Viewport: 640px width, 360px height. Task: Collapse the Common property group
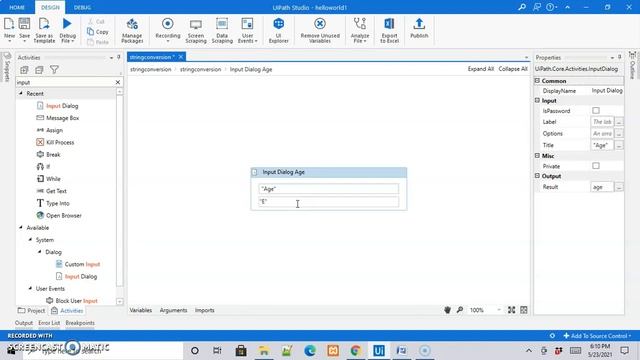pyautogui.click(x=537, y=81)
